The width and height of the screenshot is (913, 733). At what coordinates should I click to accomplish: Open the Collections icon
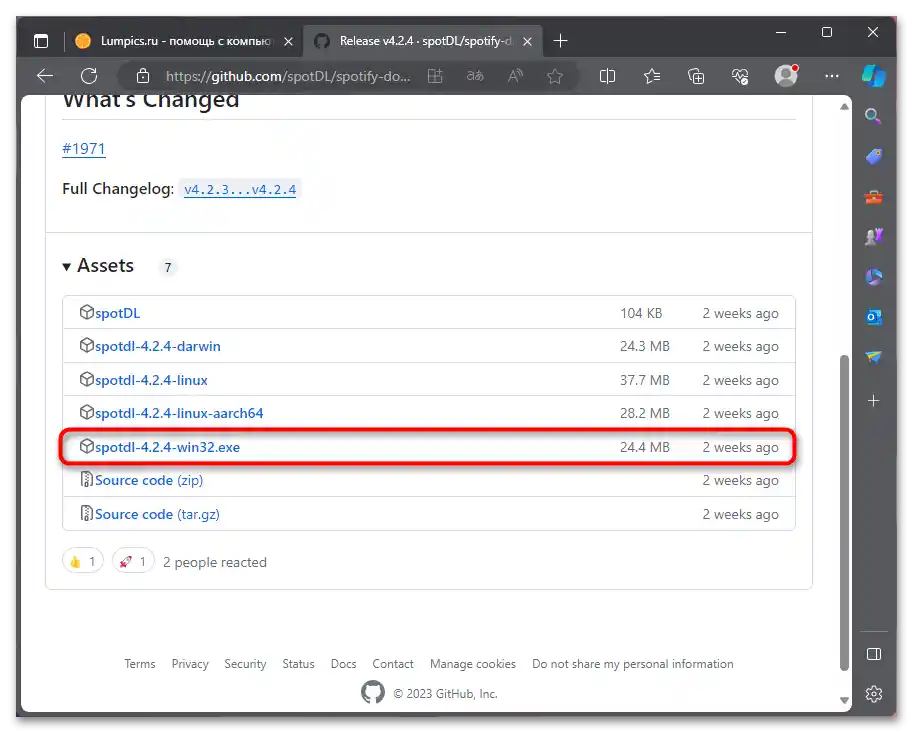(x=696, y=76)
